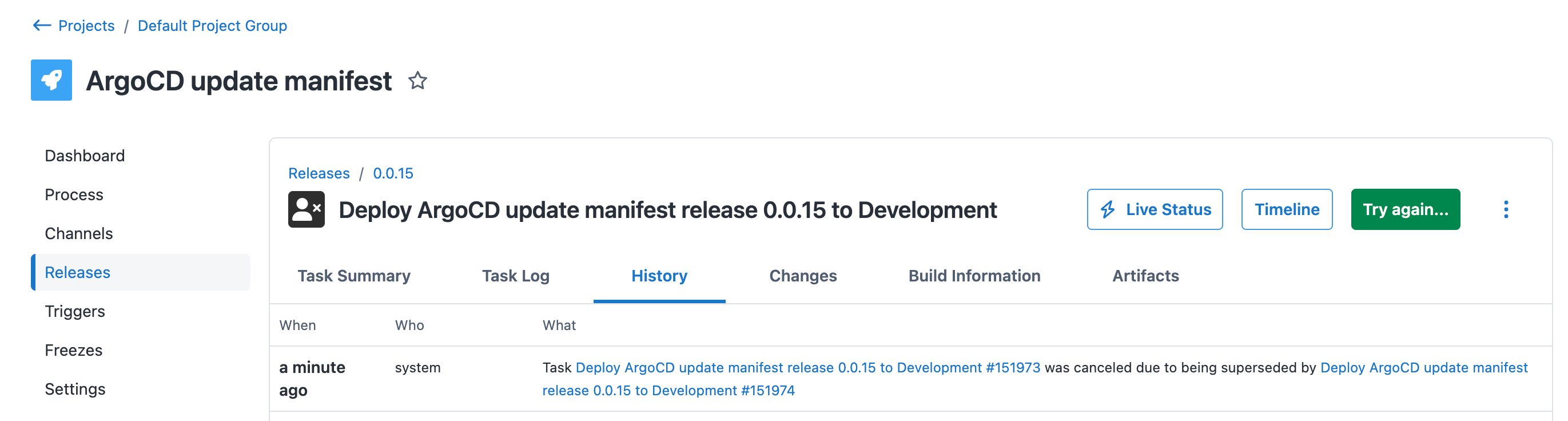
Task: Go to Projects breadcrumb link
Action: 86,26
